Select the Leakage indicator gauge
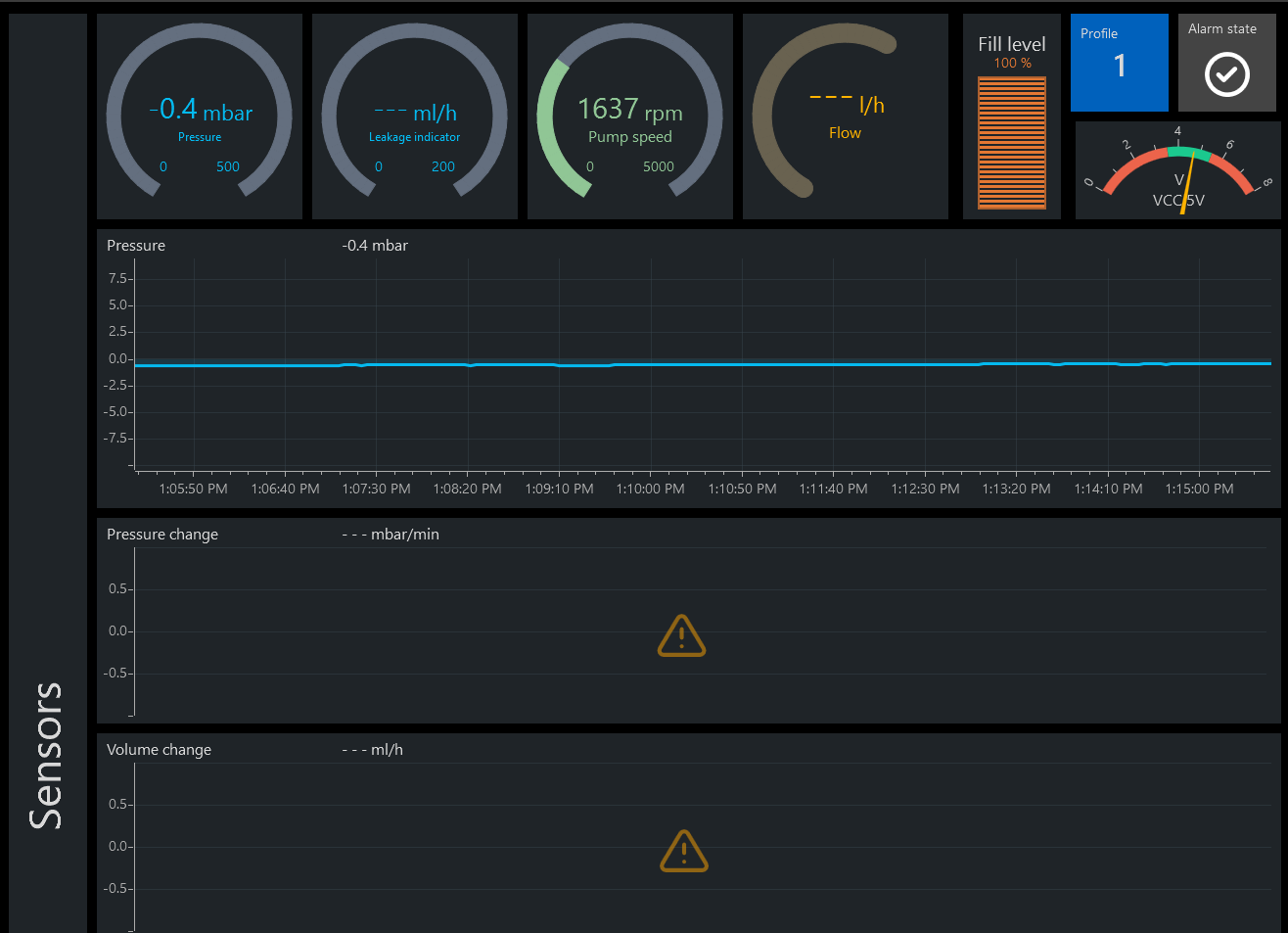Image resolution: width=1288 pixels, height=933 pixels. [x=415, y=116]
